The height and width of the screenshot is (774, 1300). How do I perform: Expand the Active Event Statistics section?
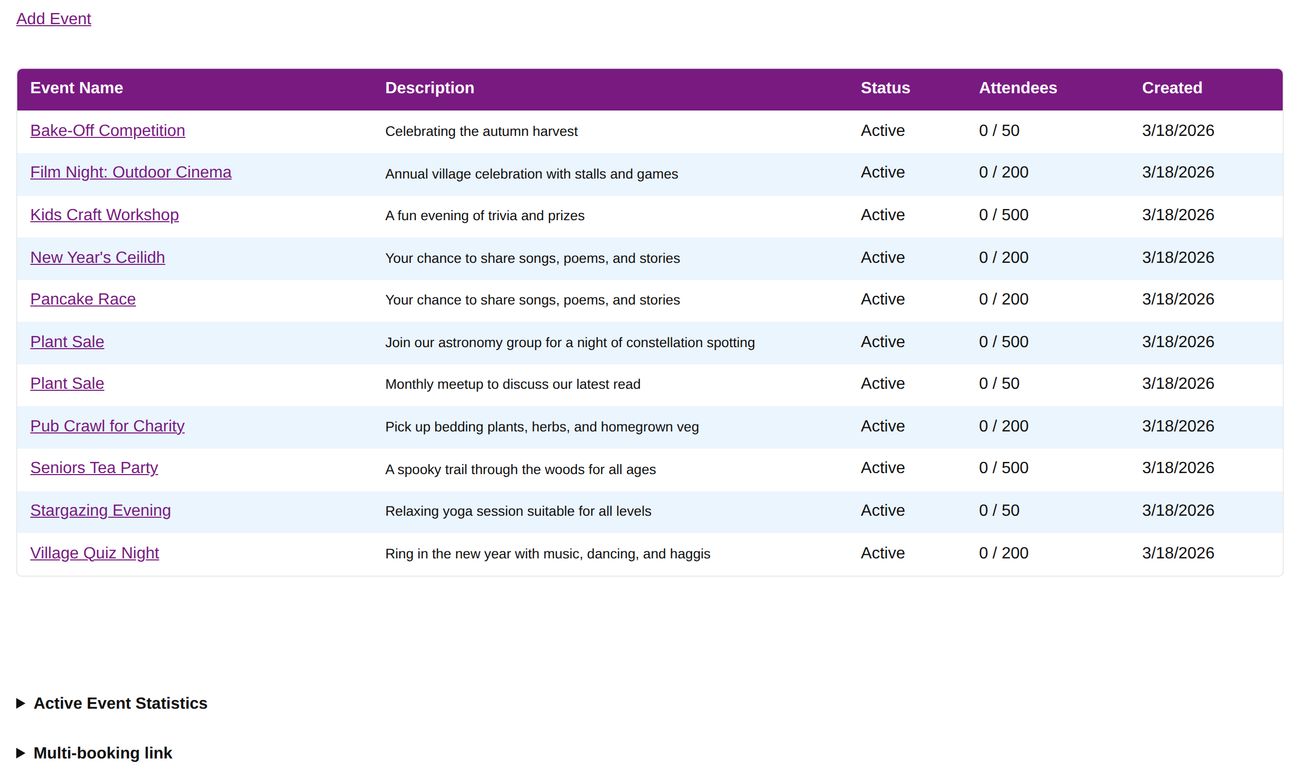pos(119,703)
